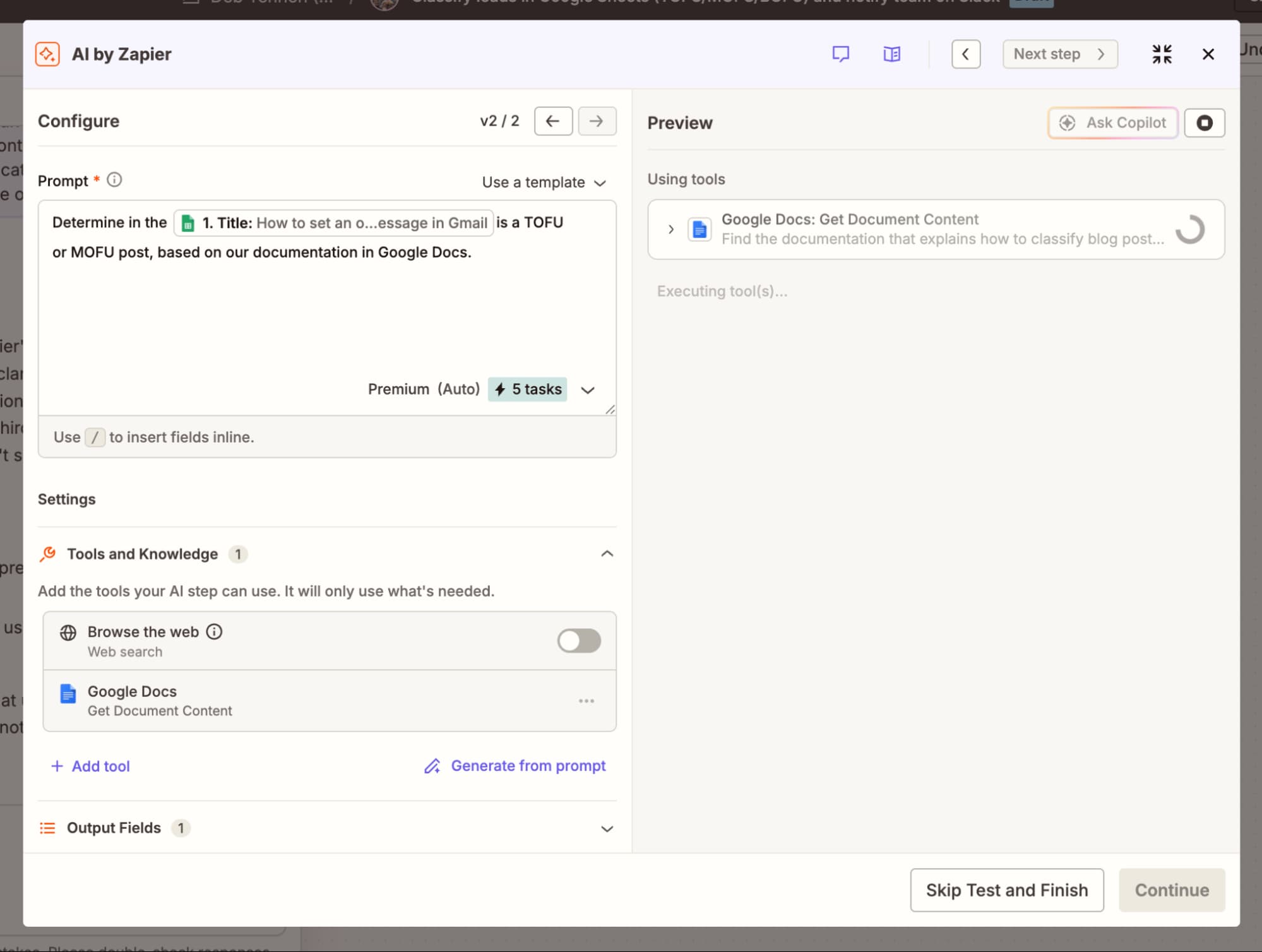Click the loading spinner in Preview
This screenshot has height=952, width=1262.
[x=1189, y=229]
